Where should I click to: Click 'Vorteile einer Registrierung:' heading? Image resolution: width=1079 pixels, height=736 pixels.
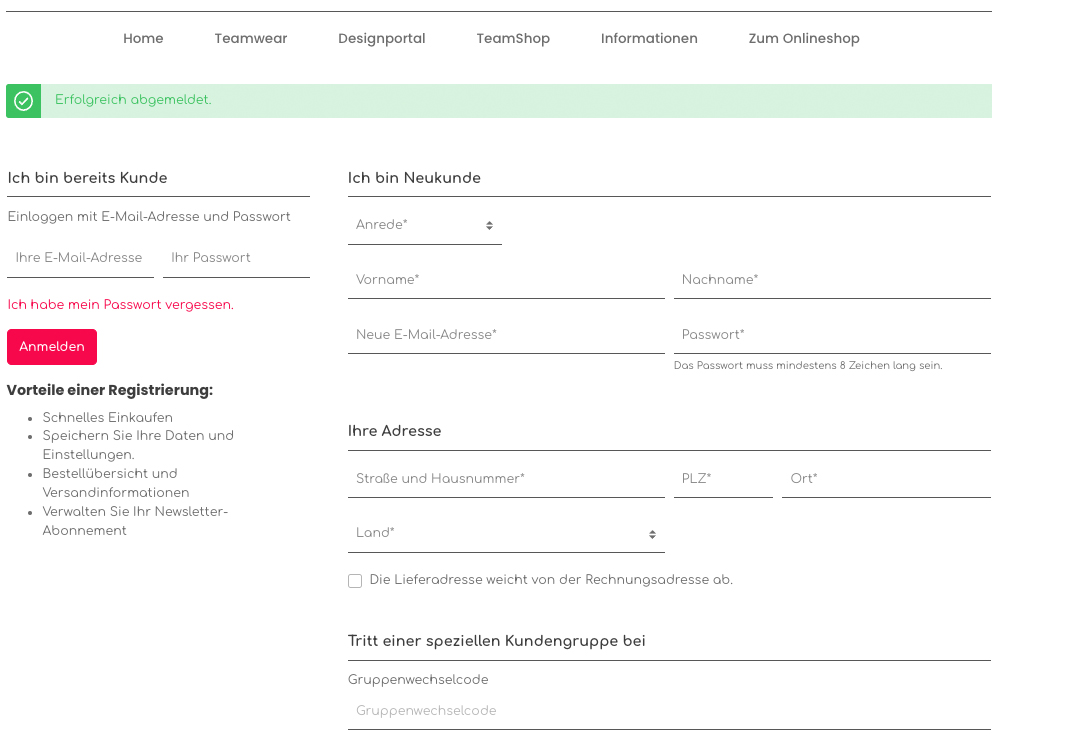tap(110, 390)
